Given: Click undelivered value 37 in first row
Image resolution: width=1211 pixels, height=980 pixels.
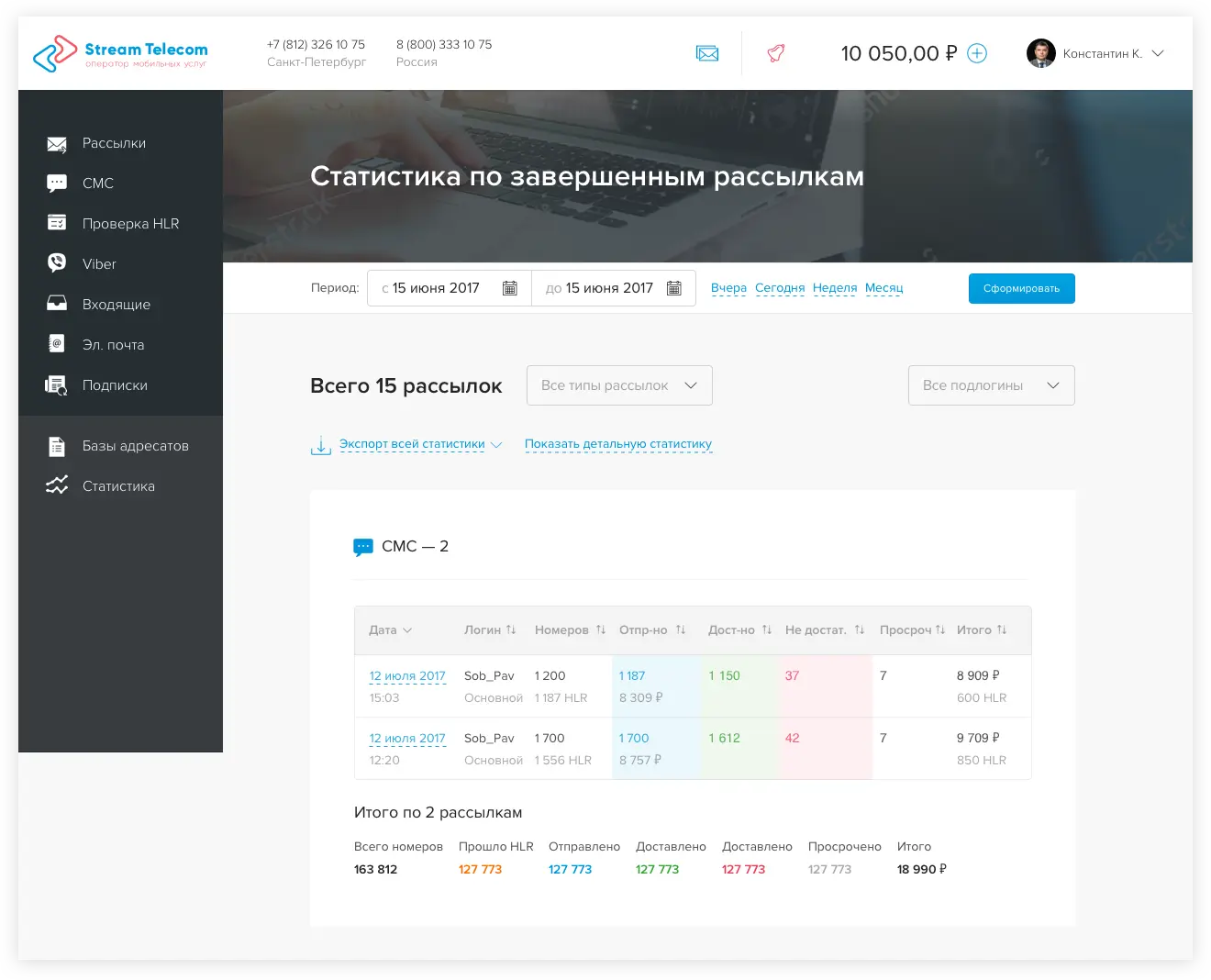Looking at the screenshot, I should 793,675.
